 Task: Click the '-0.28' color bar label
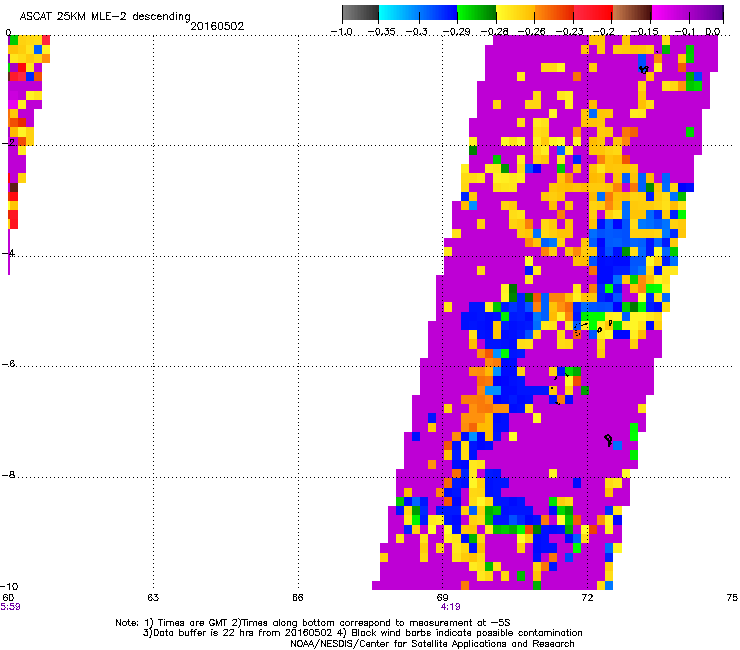[495, 32]
